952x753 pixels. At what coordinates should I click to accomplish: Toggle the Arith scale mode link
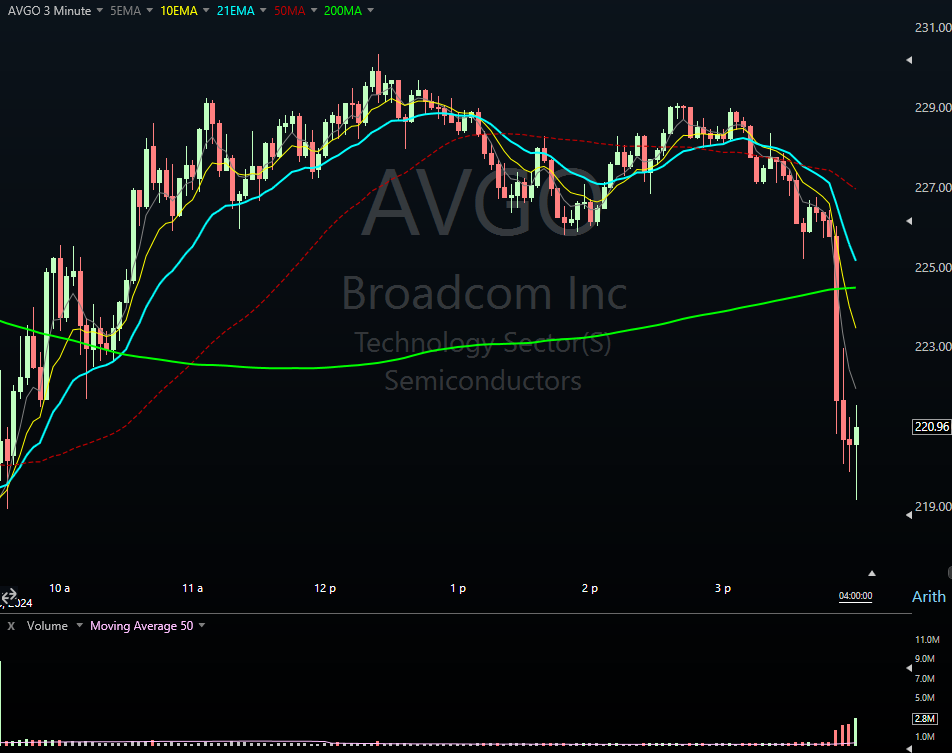pyautogui.click(x=929, y=596)
